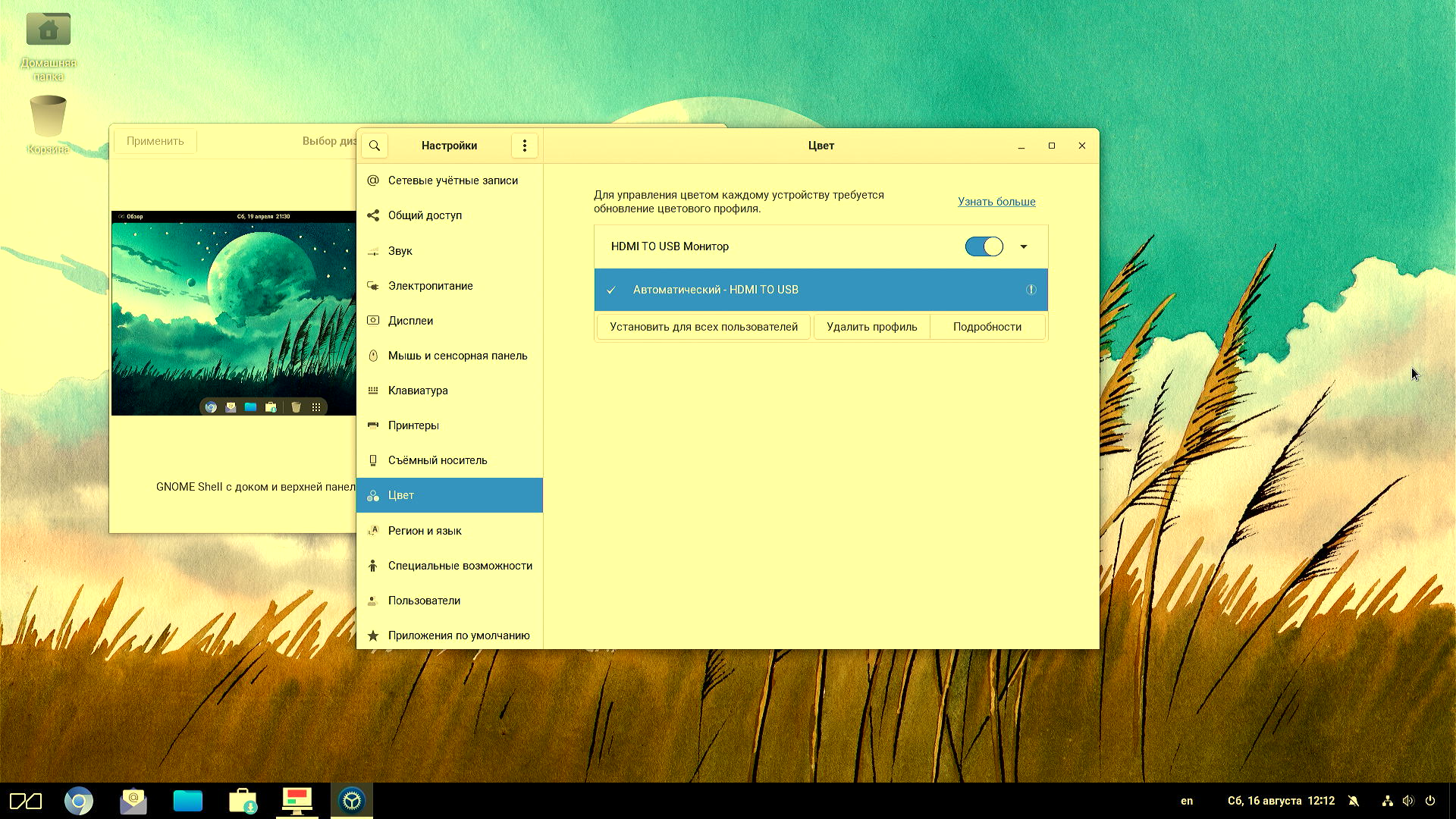The width and height of the screenshot is (1456, 819).
Task: Open file manager from taskbar
Action: [187, 801]
